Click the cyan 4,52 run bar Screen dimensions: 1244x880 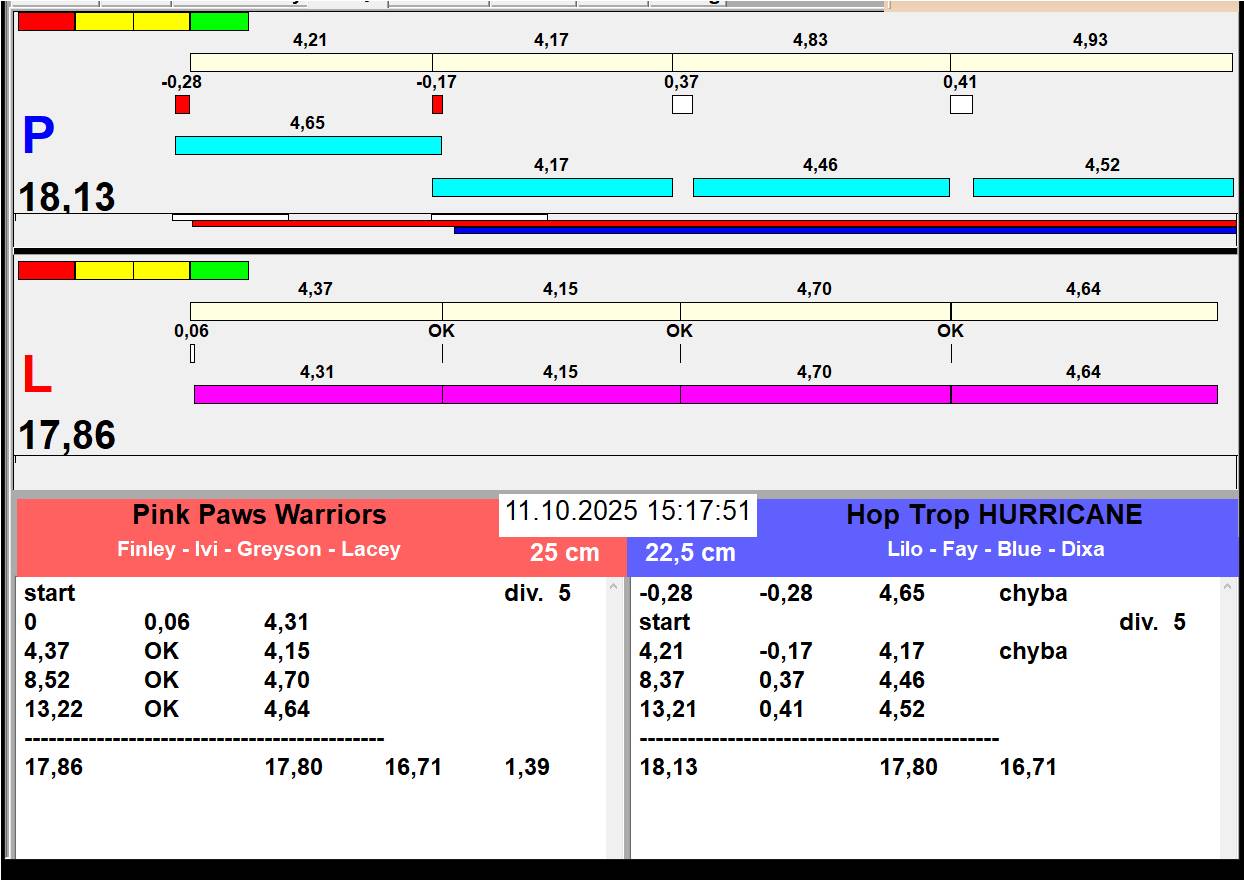coord(1102,187)
